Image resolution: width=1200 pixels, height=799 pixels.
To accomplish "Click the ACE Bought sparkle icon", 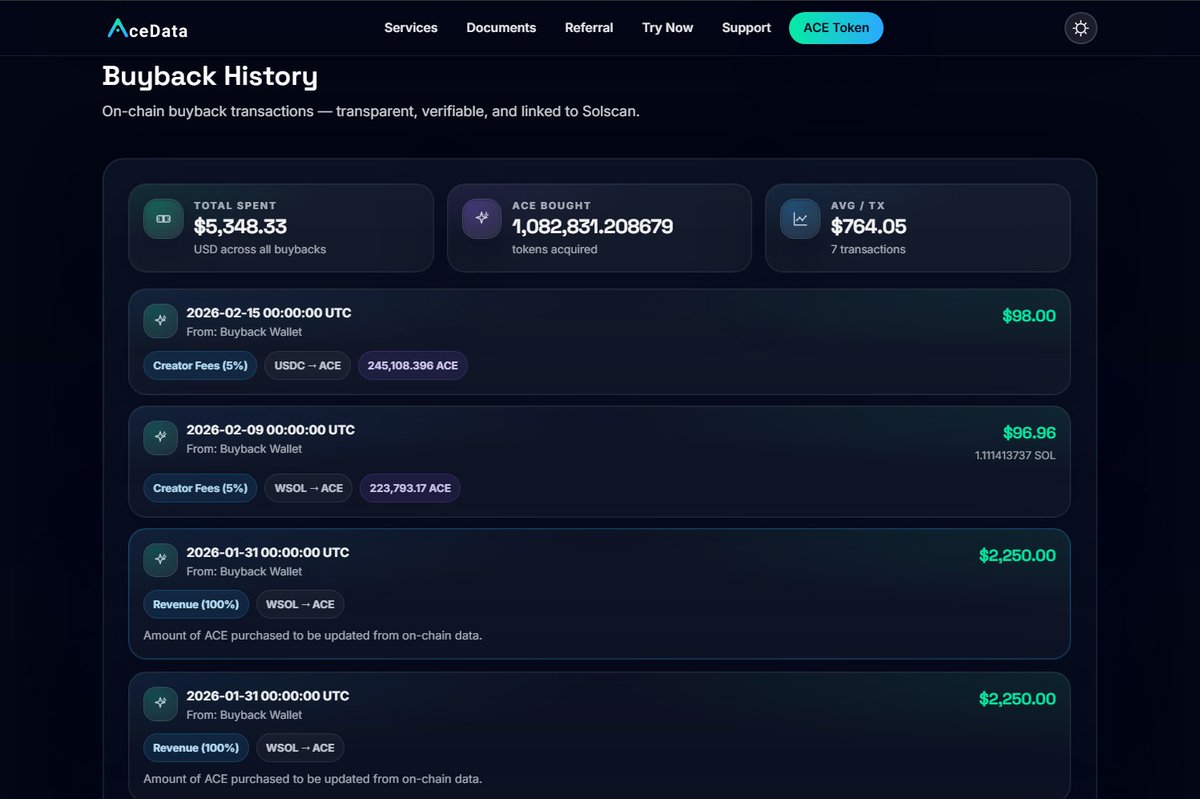I will pos(482,218).
